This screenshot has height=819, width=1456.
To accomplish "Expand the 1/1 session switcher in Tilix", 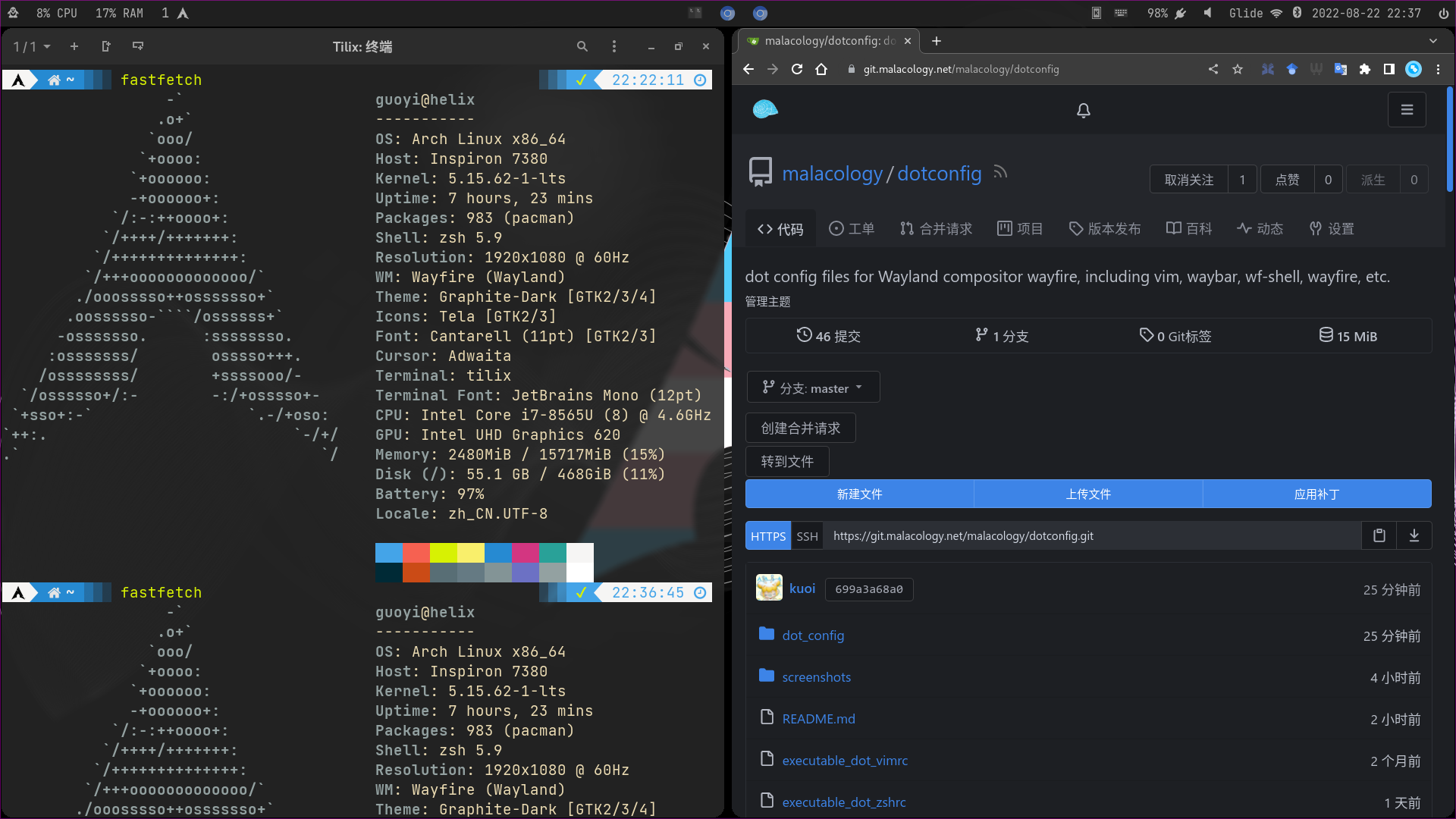I will coord(32,47).
